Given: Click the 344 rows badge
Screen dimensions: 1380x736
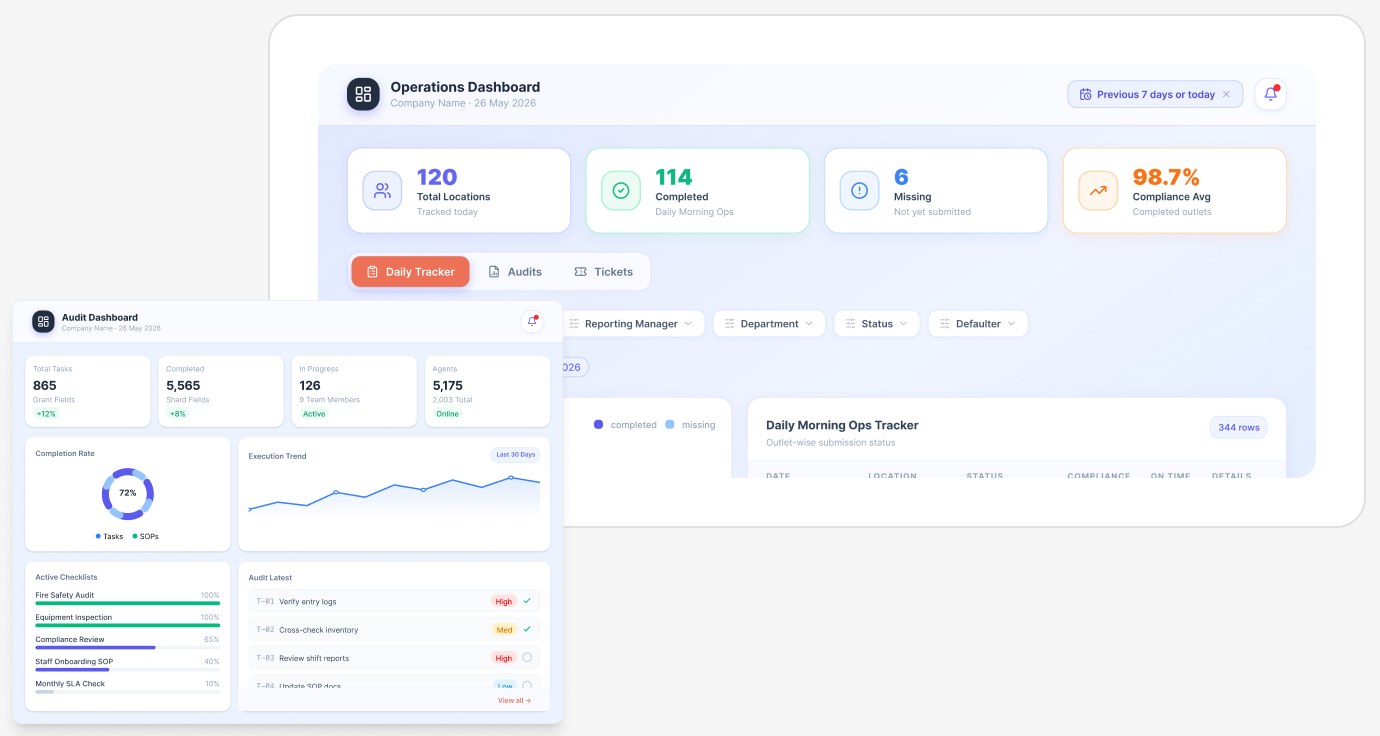Looking at the screenshot, I should 1239,427.
